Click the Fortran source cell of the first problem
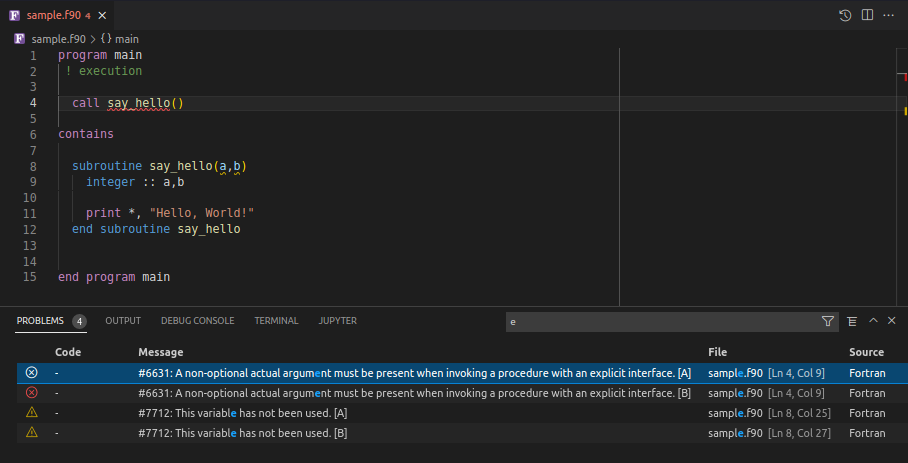The image size is (908, 463). tap(867, 373)
